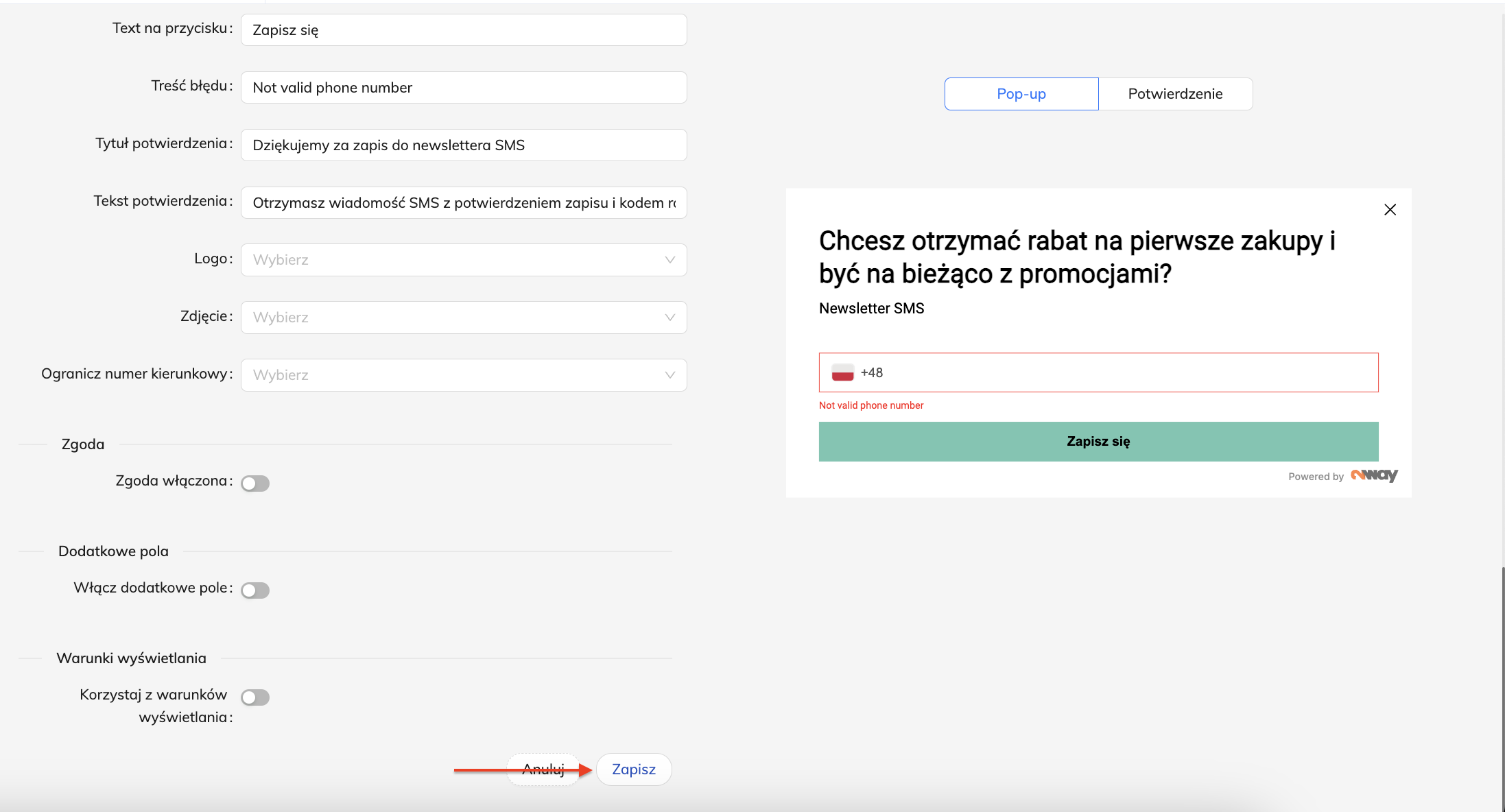Click green Zapisz się preview button
The image size is (1505, 812).
point(1098,442)
